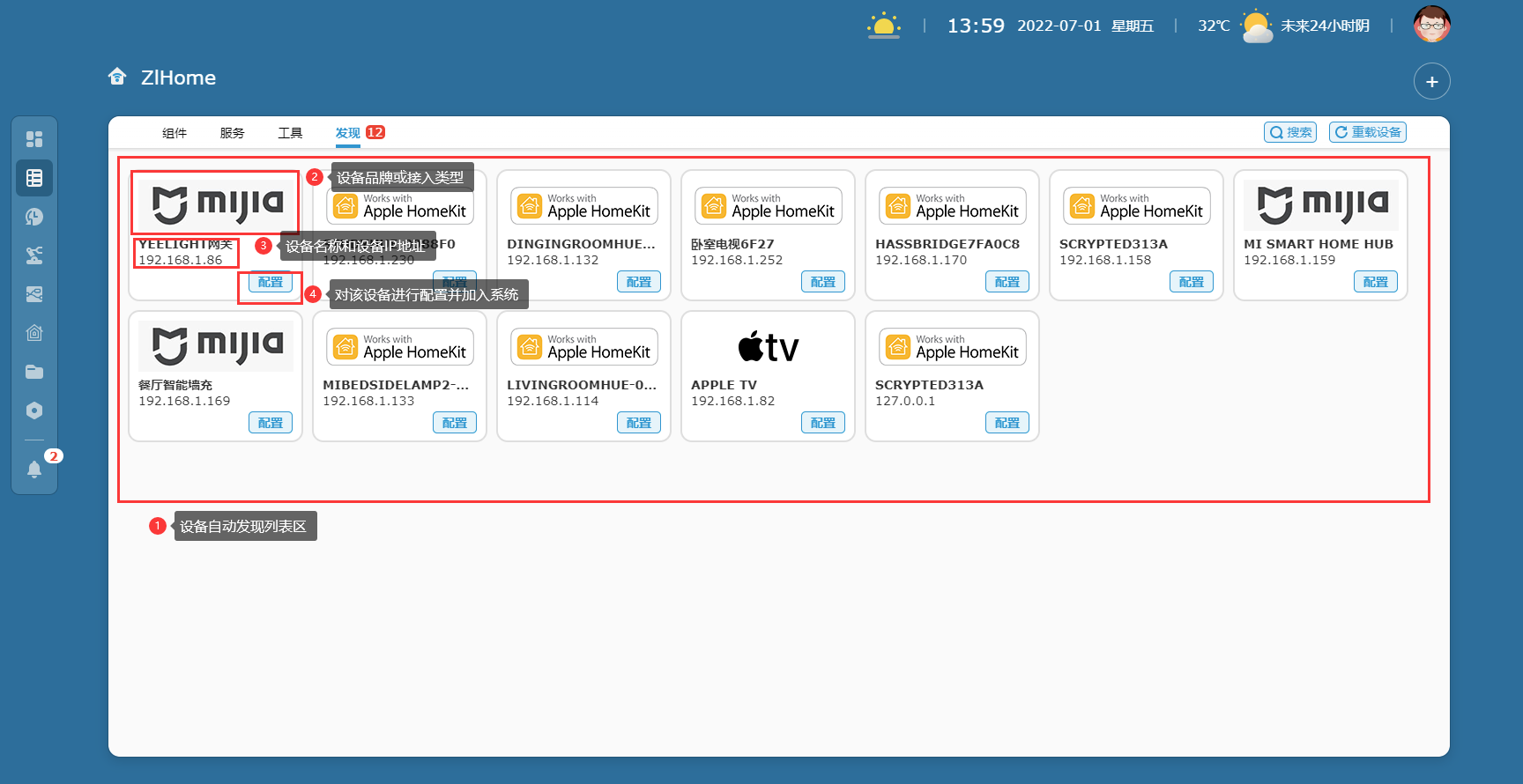Click 配置 for DINGINGROOMHUE device

(639, 282)
